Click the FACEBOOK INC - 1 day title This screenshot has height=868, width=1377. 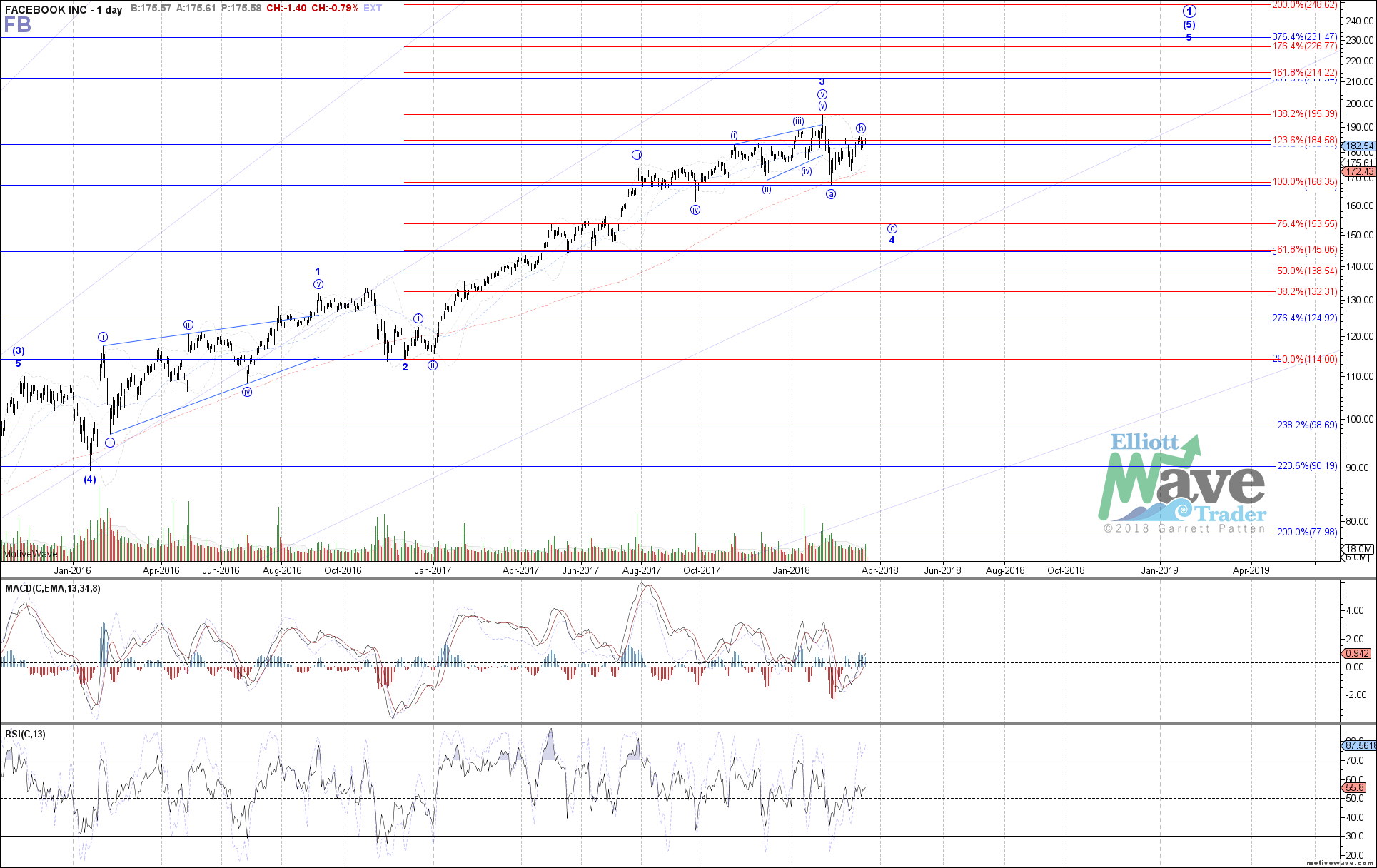[64, 10]
